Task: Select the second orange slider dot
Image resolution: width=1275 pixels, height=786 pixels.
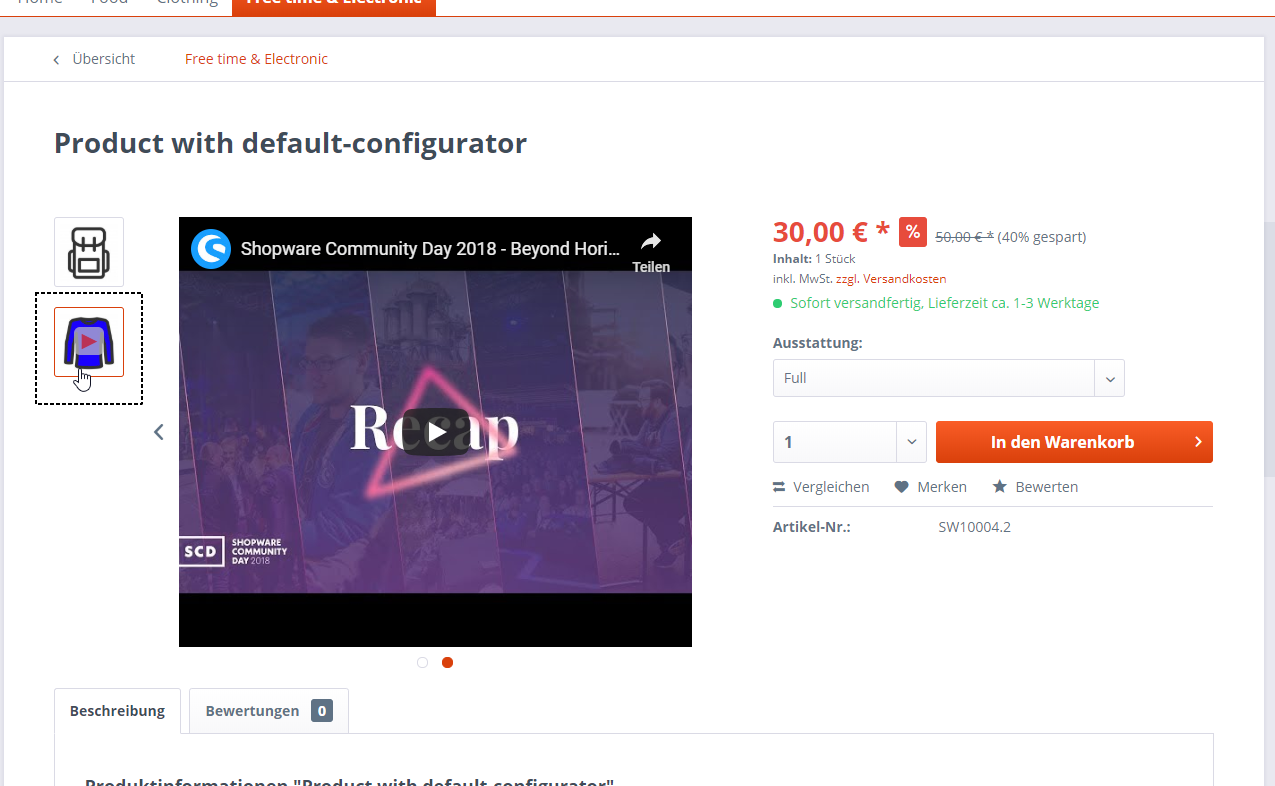Action: (x=447, y=662)
